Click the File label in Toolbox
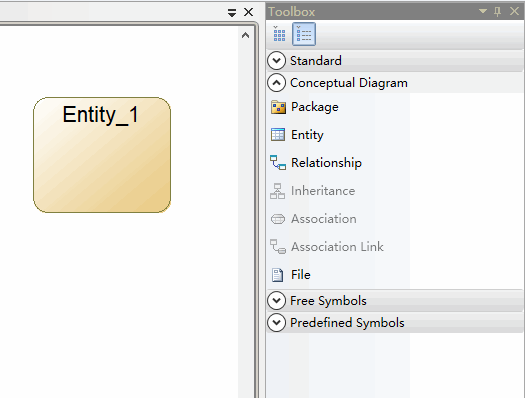Viewport: 525px width, 398px height. pos(301,275)
